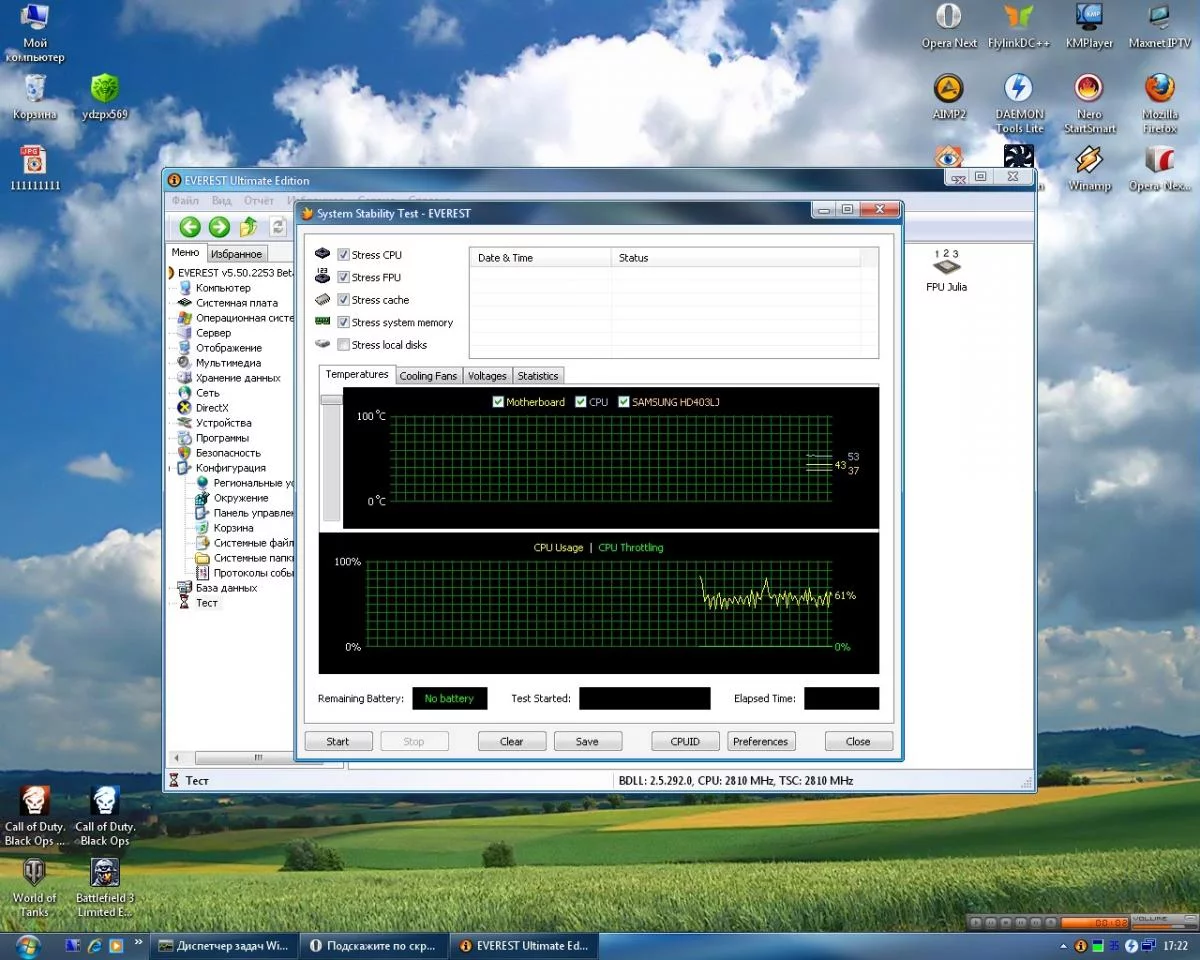Show hidden system tray icons arrow
Image resolution: width=1200 pixels, height=960 pixels.
coord(1063,945)
